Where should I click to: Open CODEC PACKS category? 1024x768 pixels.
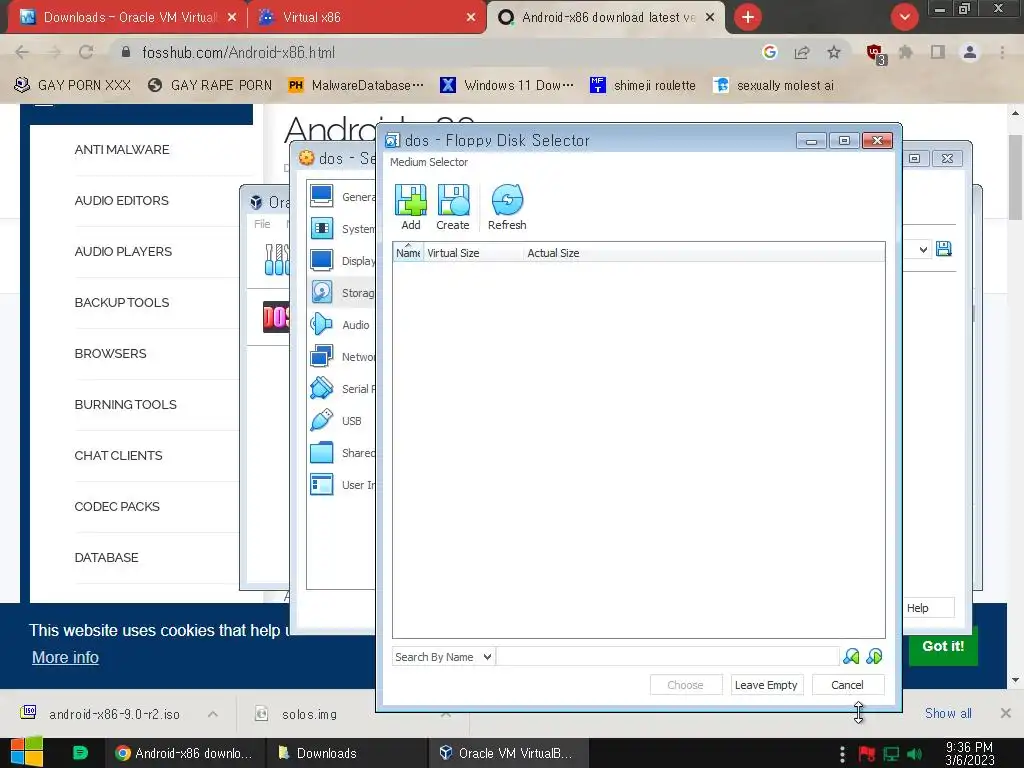point(117,506)
